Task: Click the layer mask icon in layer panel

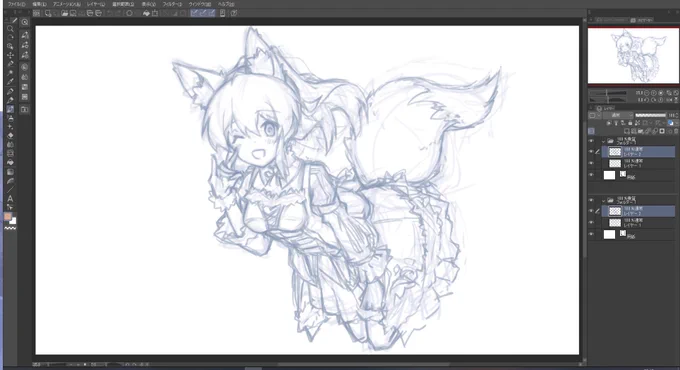Action: [x=662, y=131]
